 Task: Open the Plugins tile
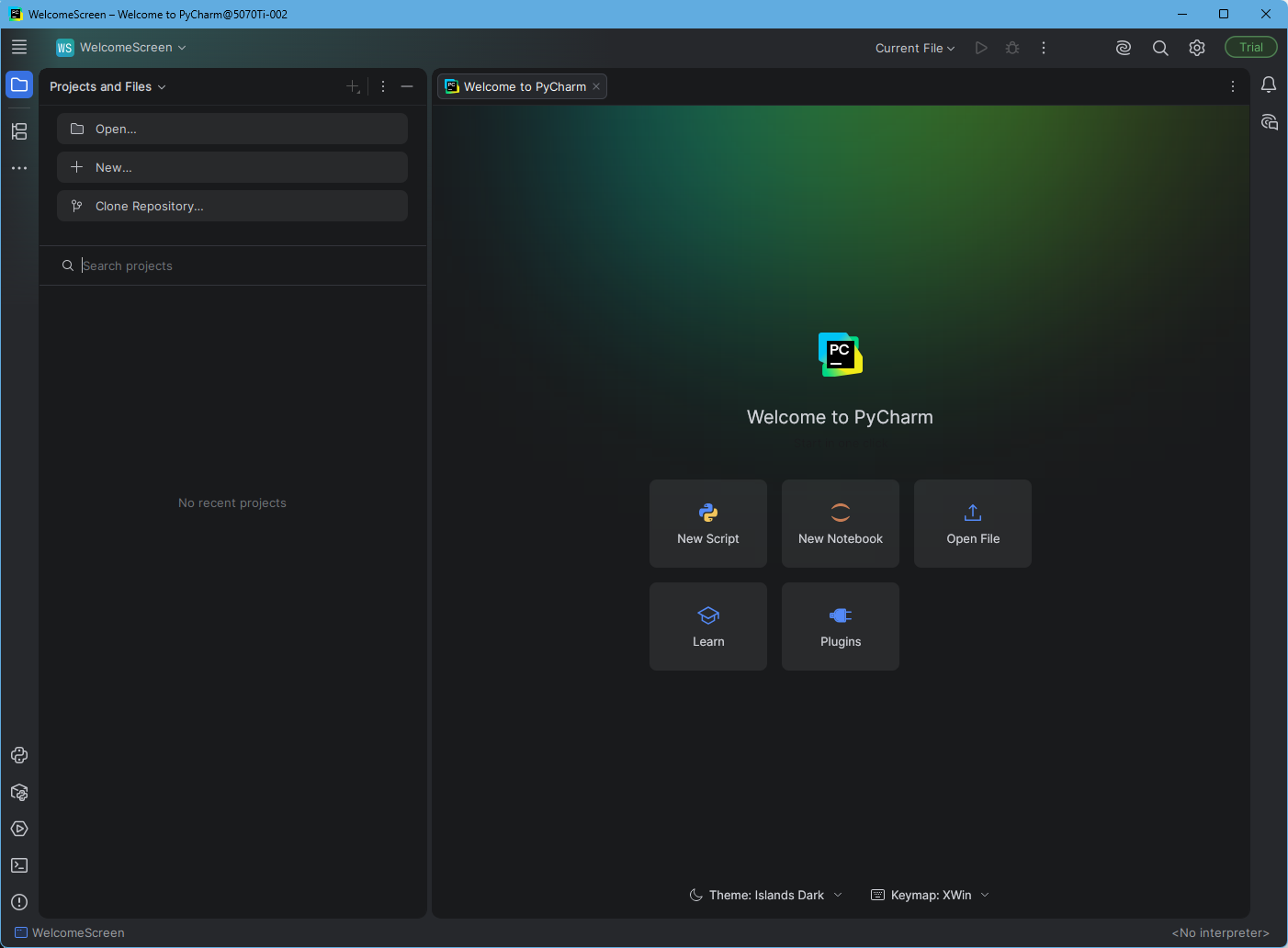(x=841, y=626)
